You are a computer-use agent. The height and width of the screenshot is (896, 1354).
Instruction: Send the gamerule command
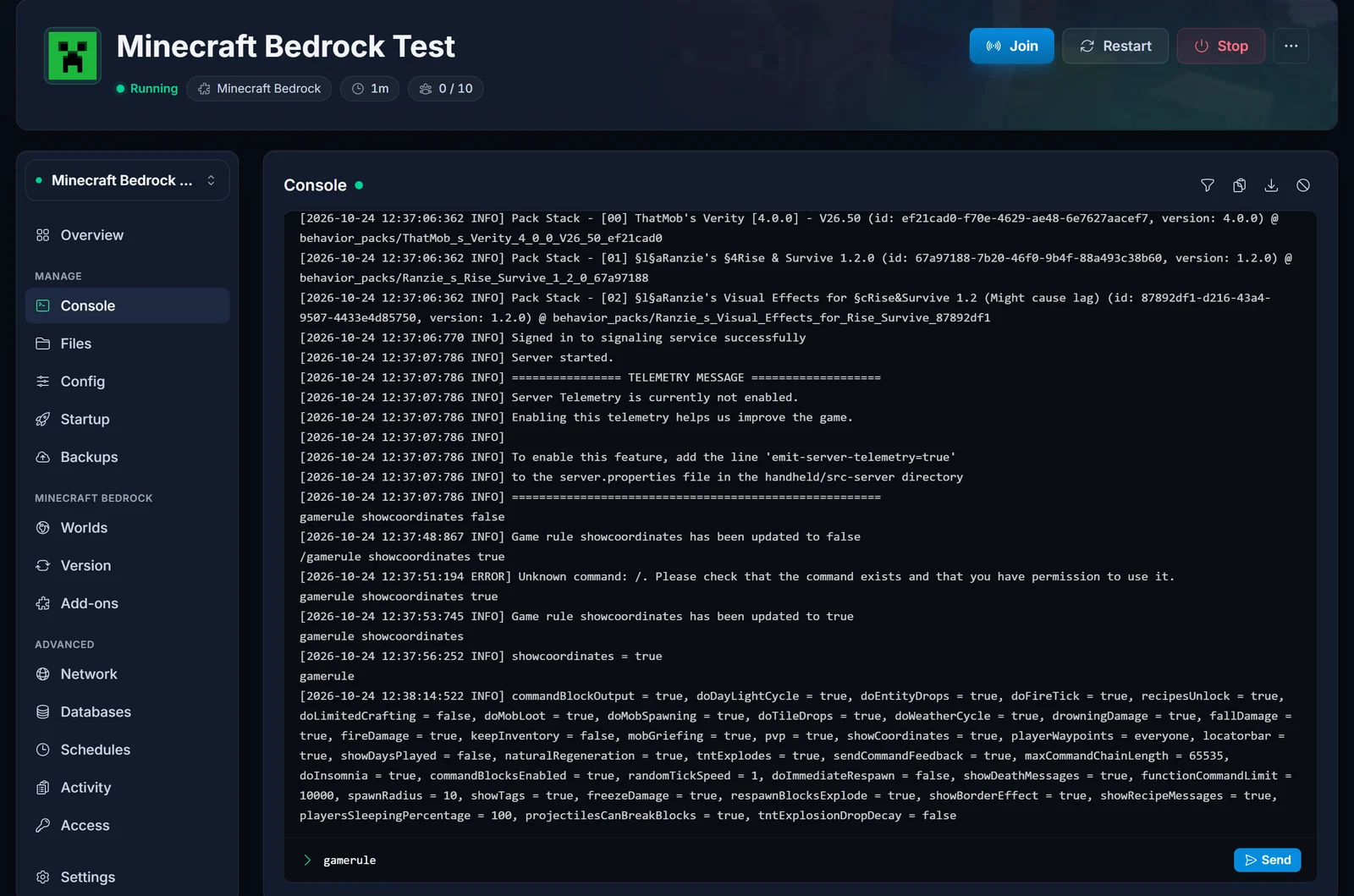click(x=1267, y=860)
